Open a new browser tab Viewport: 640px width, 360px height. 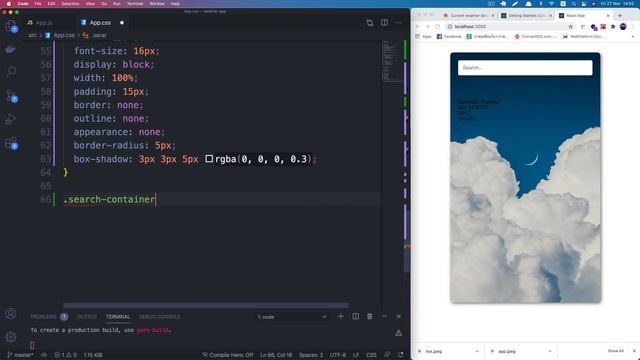620,16
